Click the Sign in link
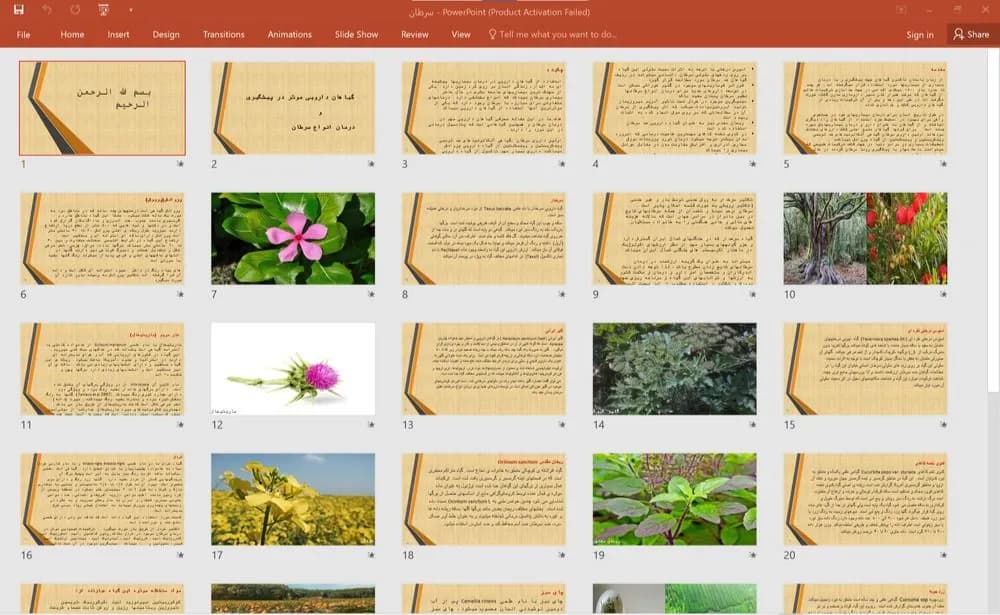The height and width of the screenshot is (615, 1000). click(920, 34)
